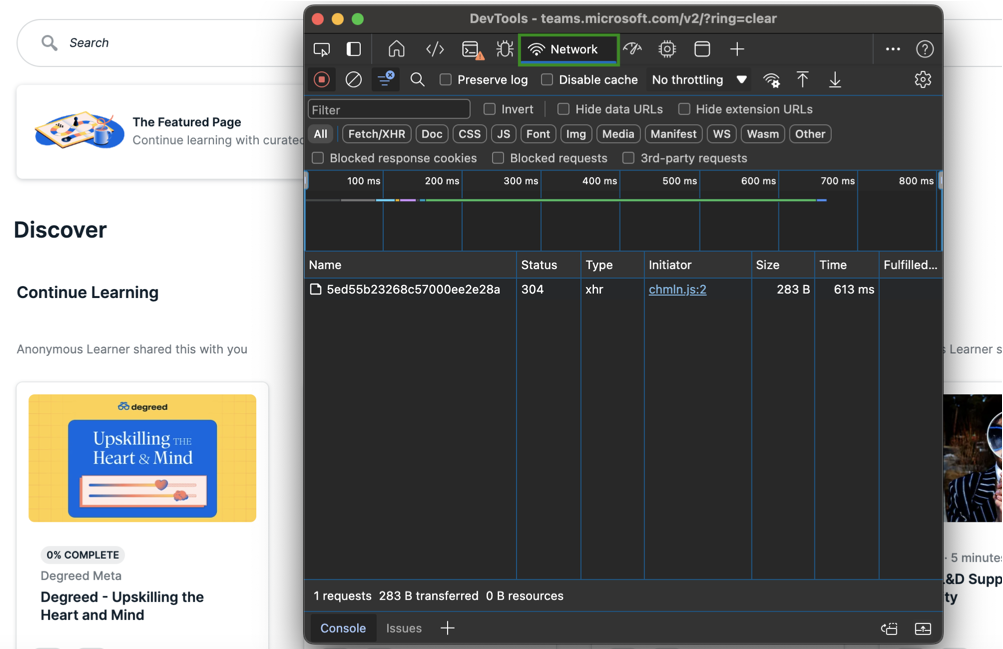Open DevTools help question mark icon
The height and width of the screenshot is (649, 1003).
[925, 49]
